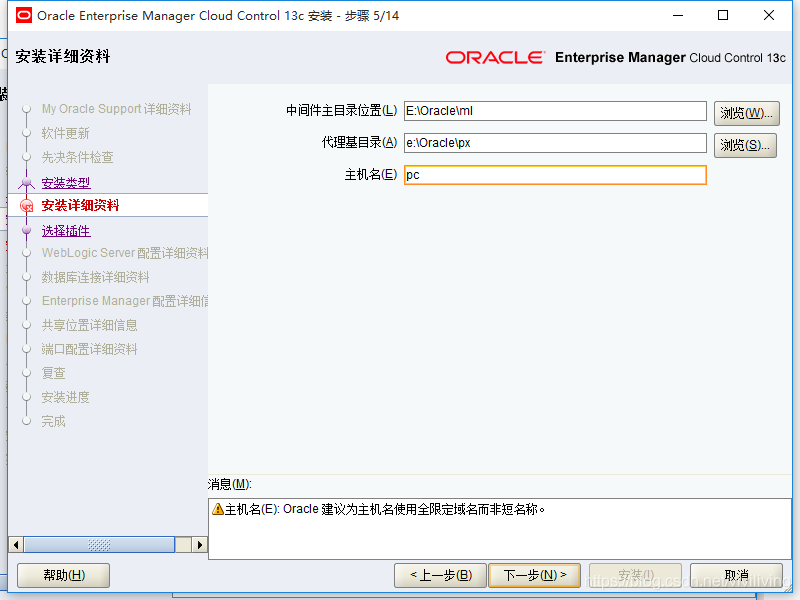Open the 选择插件 step link

point(66,231)
